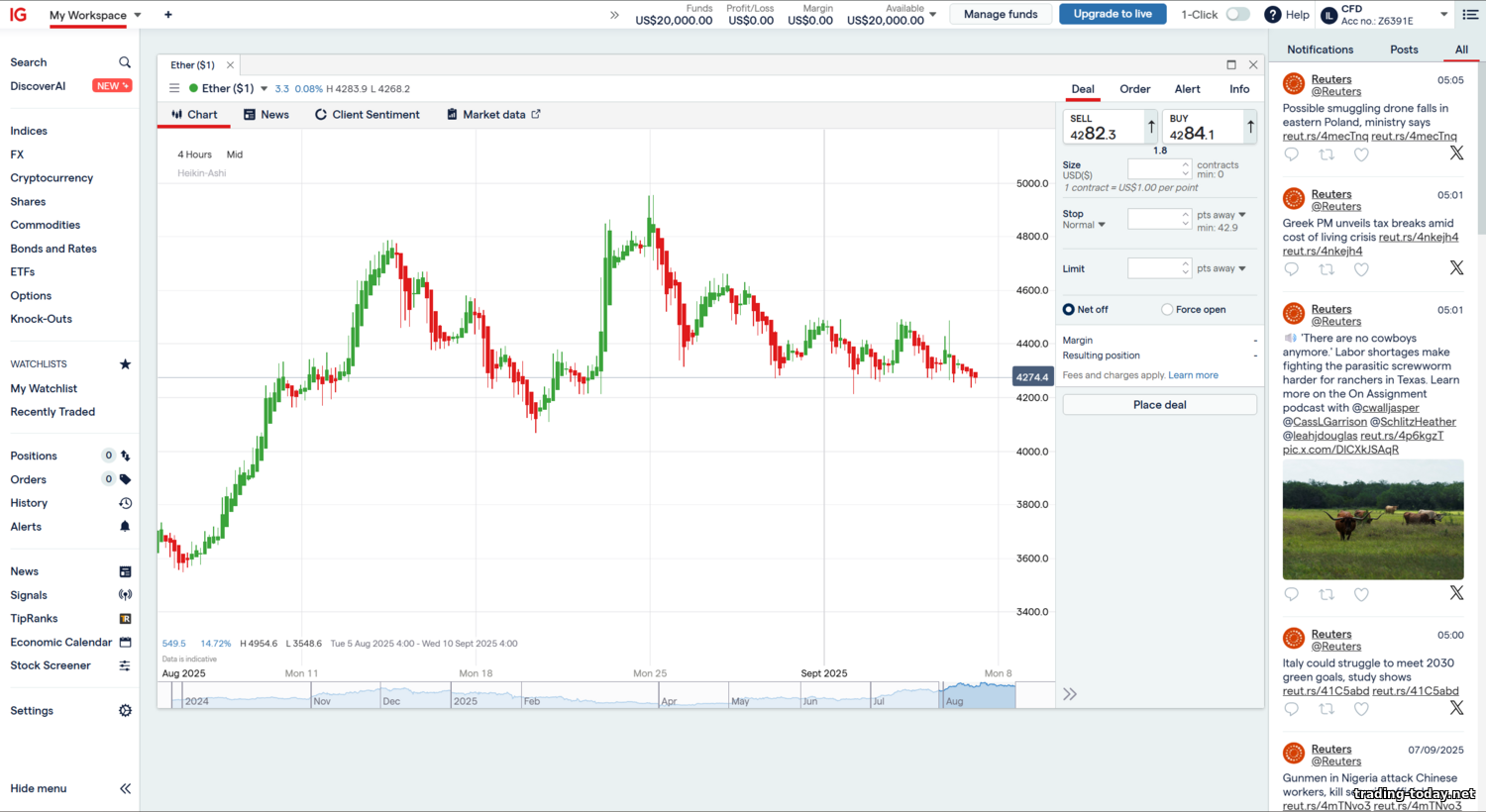Switch to the Order tab
Viewport: 1486px width, 812px height.
pyautogui.click(x=1135, y=89)
